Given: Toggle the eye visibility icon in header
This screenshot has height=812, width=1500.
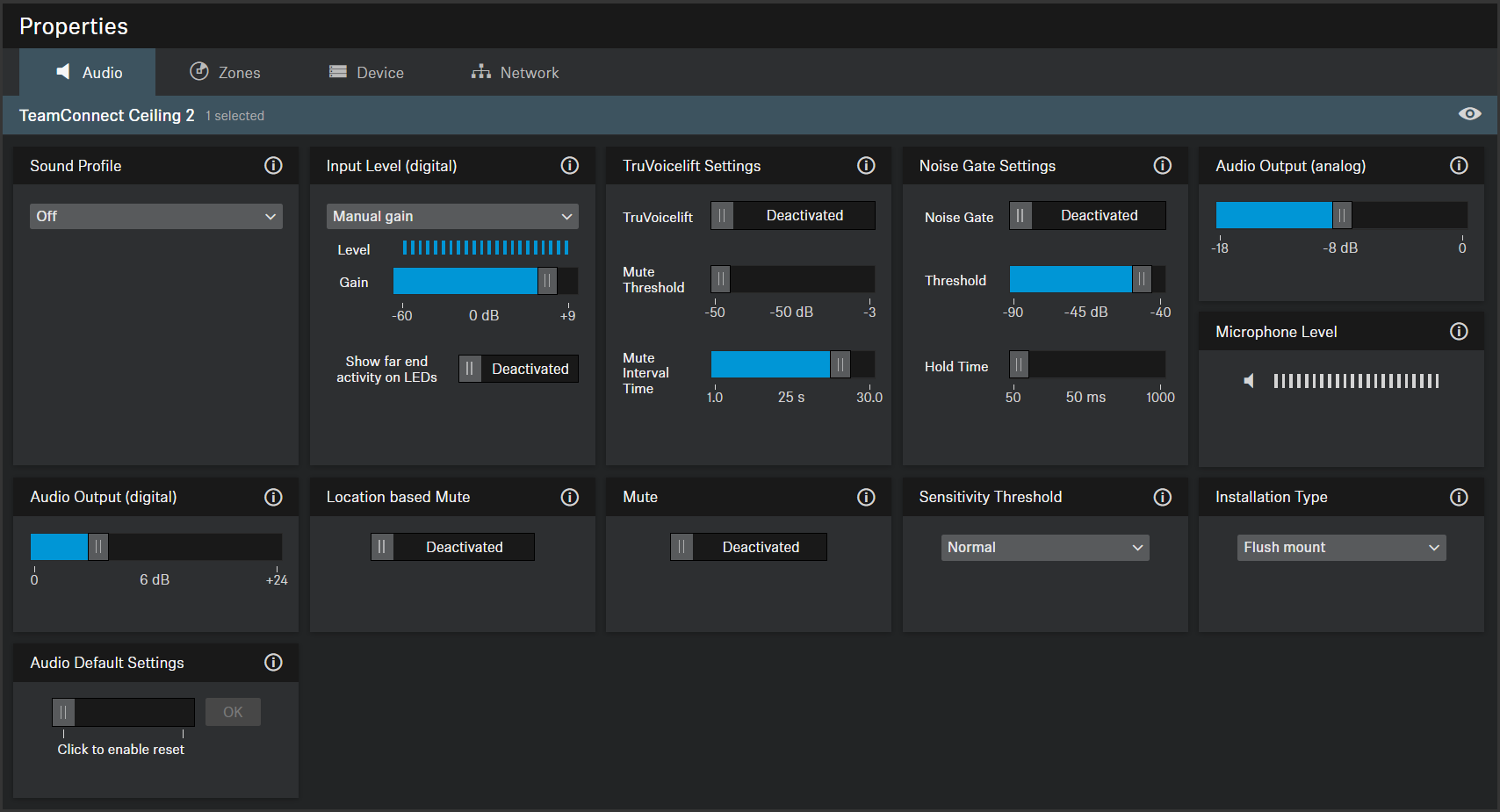Looking at the screenshot, I should [x=1469, y=114].
